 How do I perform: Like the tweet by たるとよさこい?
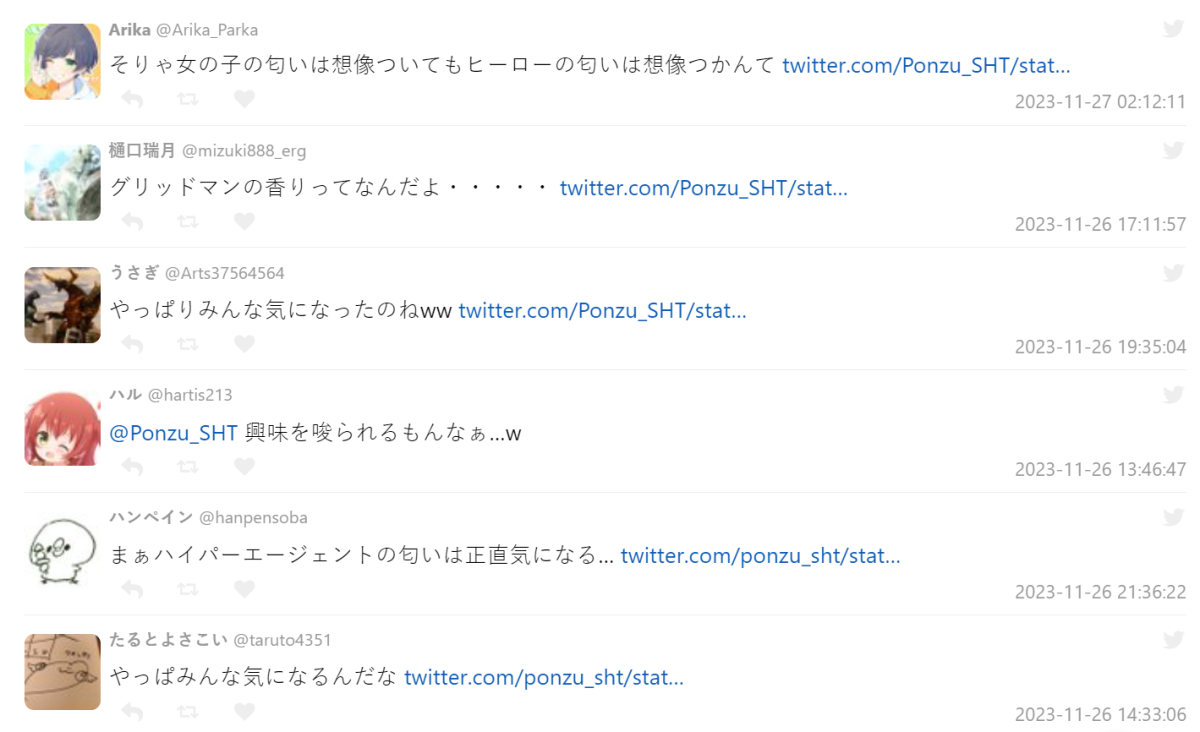coord(244,711)
